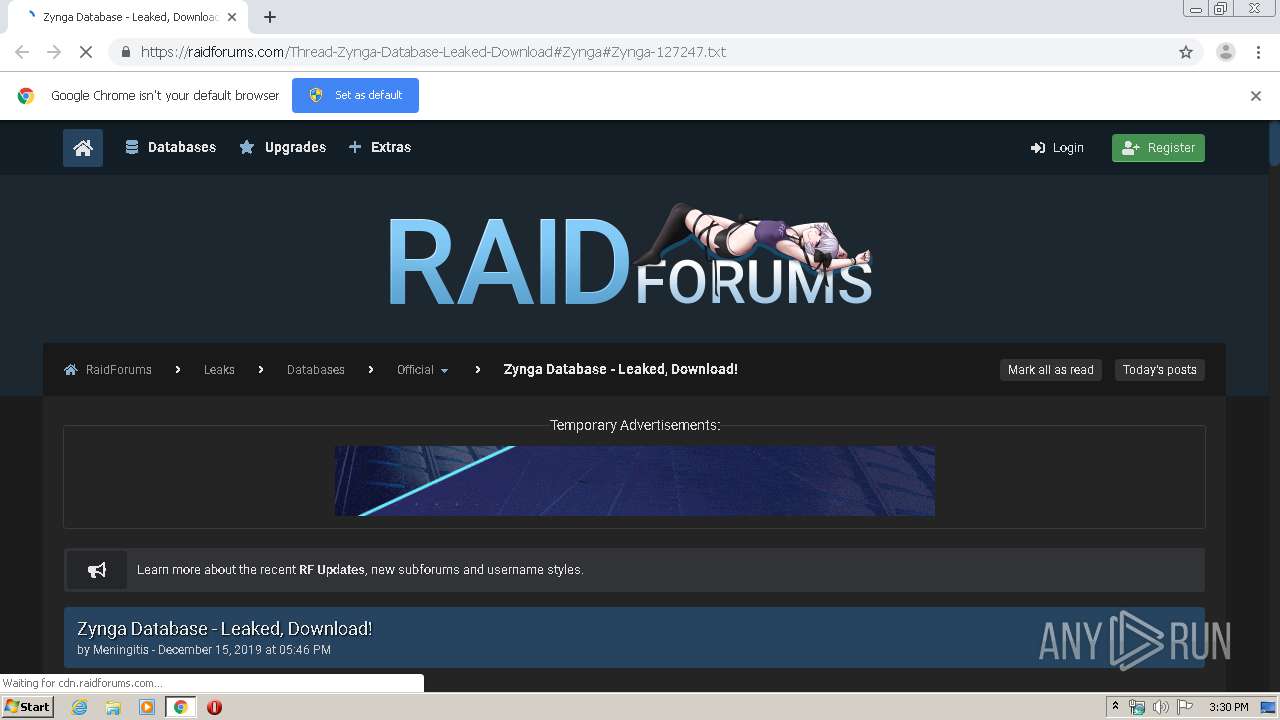This screenshot has height=720, width=1280.
Task: Open the red antivirus taskbar icon
Action: point(214,707)
